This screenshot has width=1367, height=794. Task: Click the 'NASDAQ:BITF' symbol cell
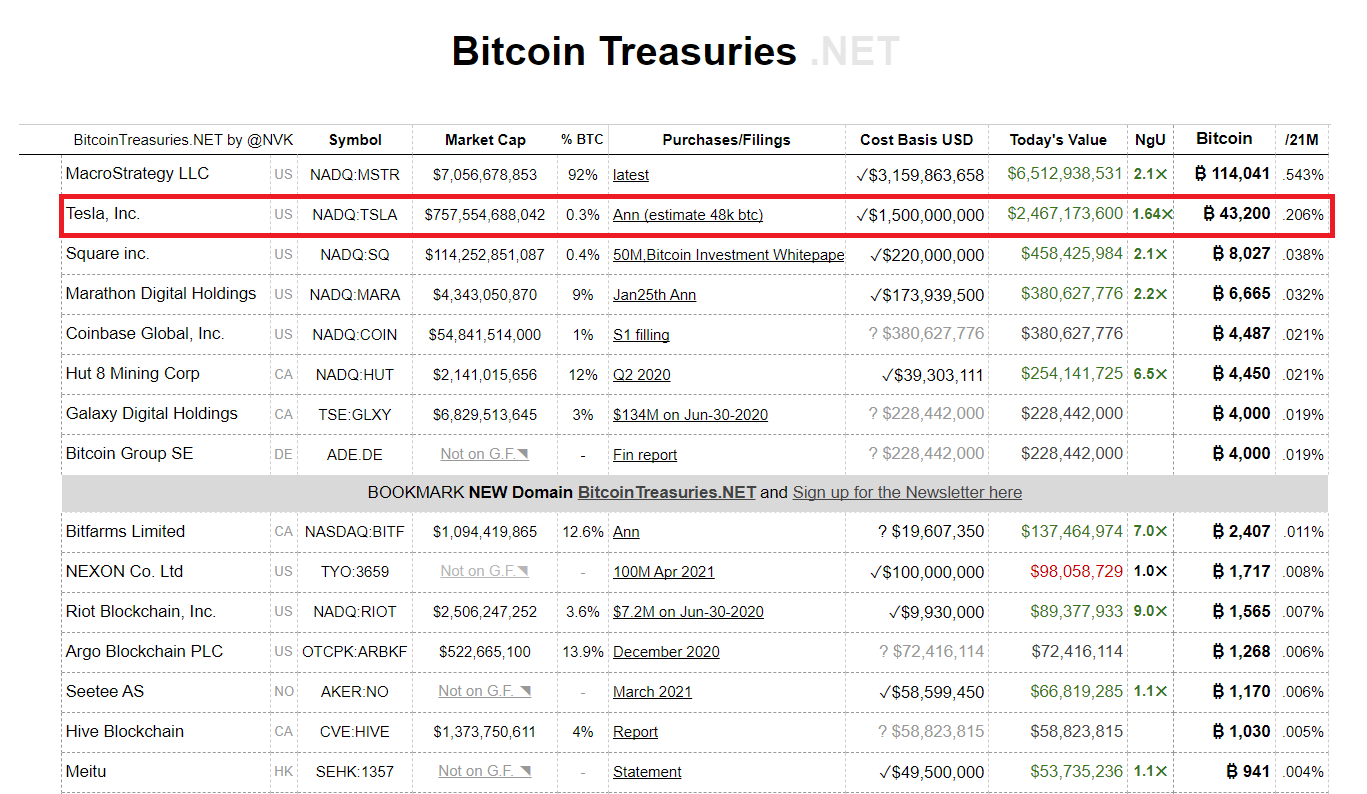pos(355,532)
